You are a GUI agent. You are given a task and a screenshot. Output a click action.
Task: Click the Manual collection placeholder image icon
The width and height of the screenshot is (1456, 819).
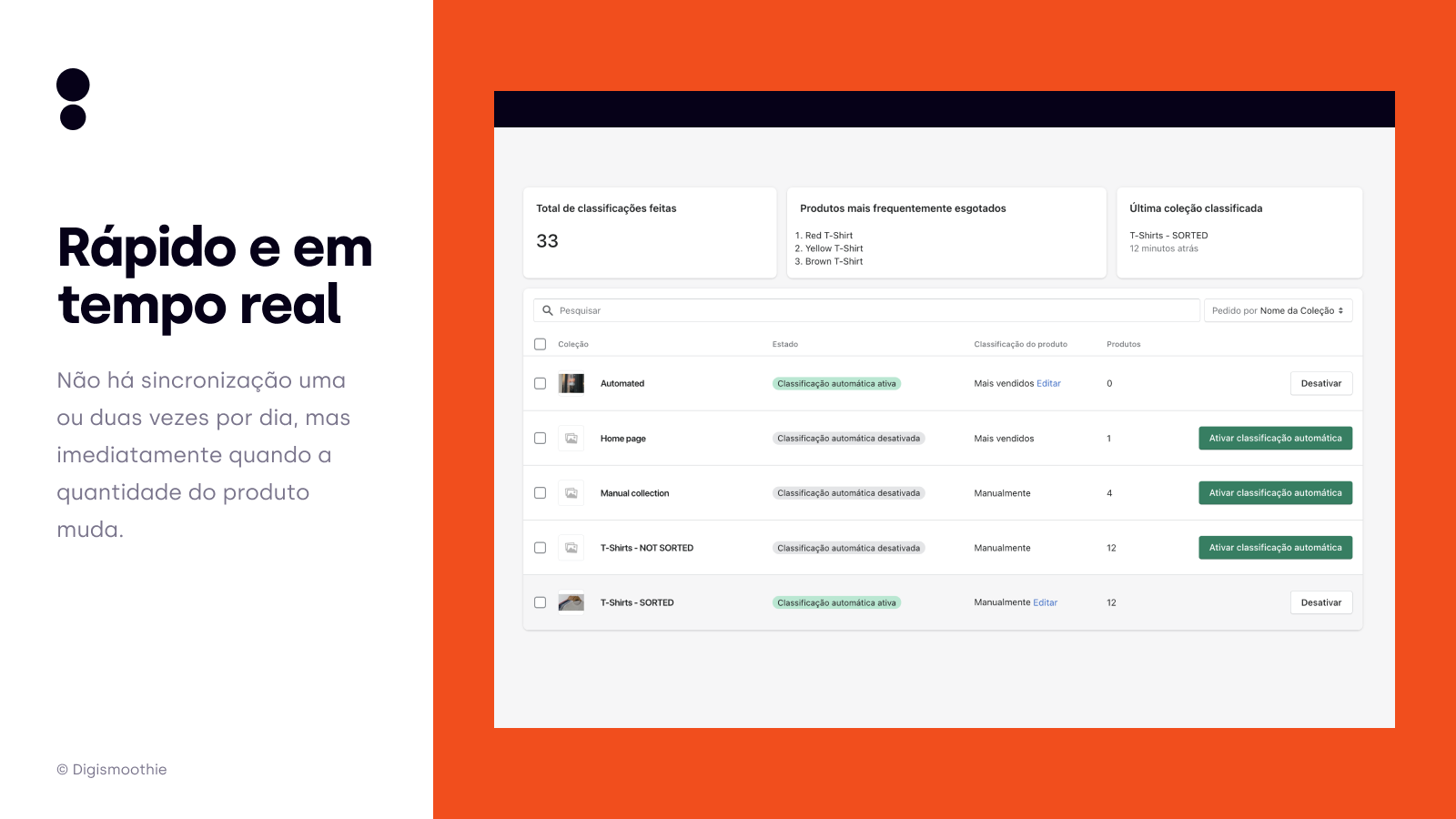pyautogui.click(x=571, y=493)
